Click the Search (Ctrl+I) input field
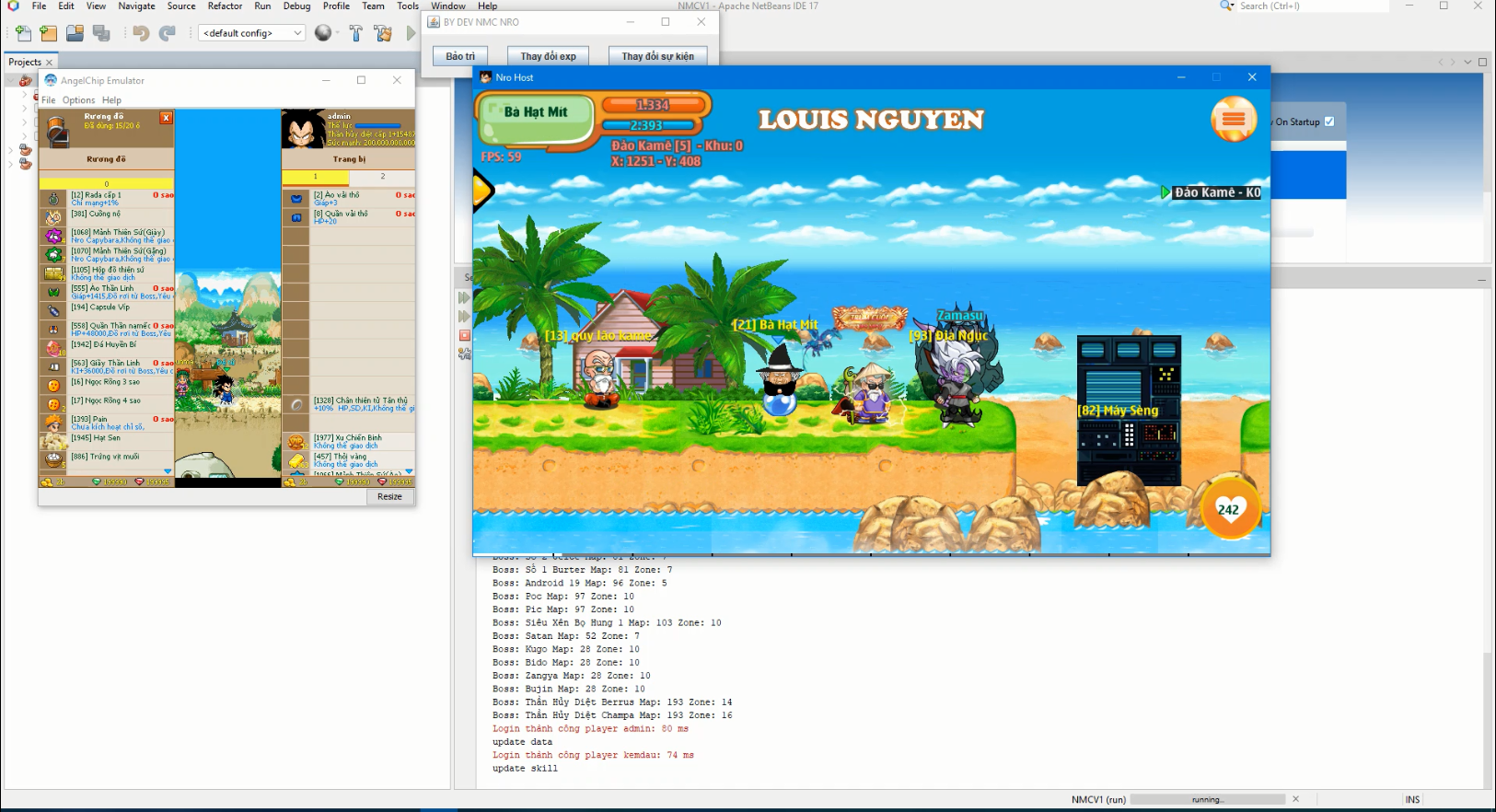This screenshot has height=812, width=1496. click(1313, 6)
